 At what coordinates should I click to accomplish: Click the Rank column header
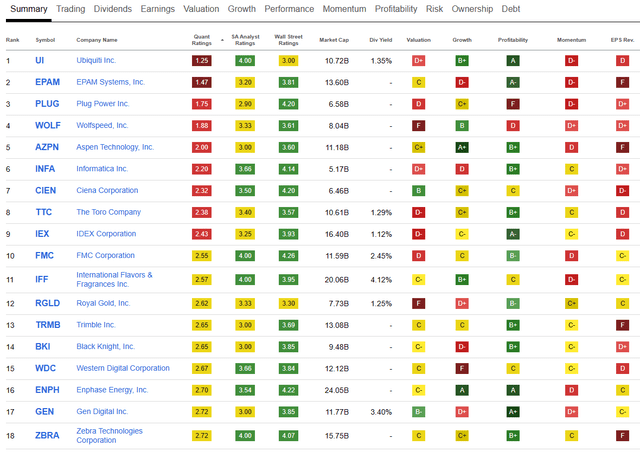[x=13, y=40]
